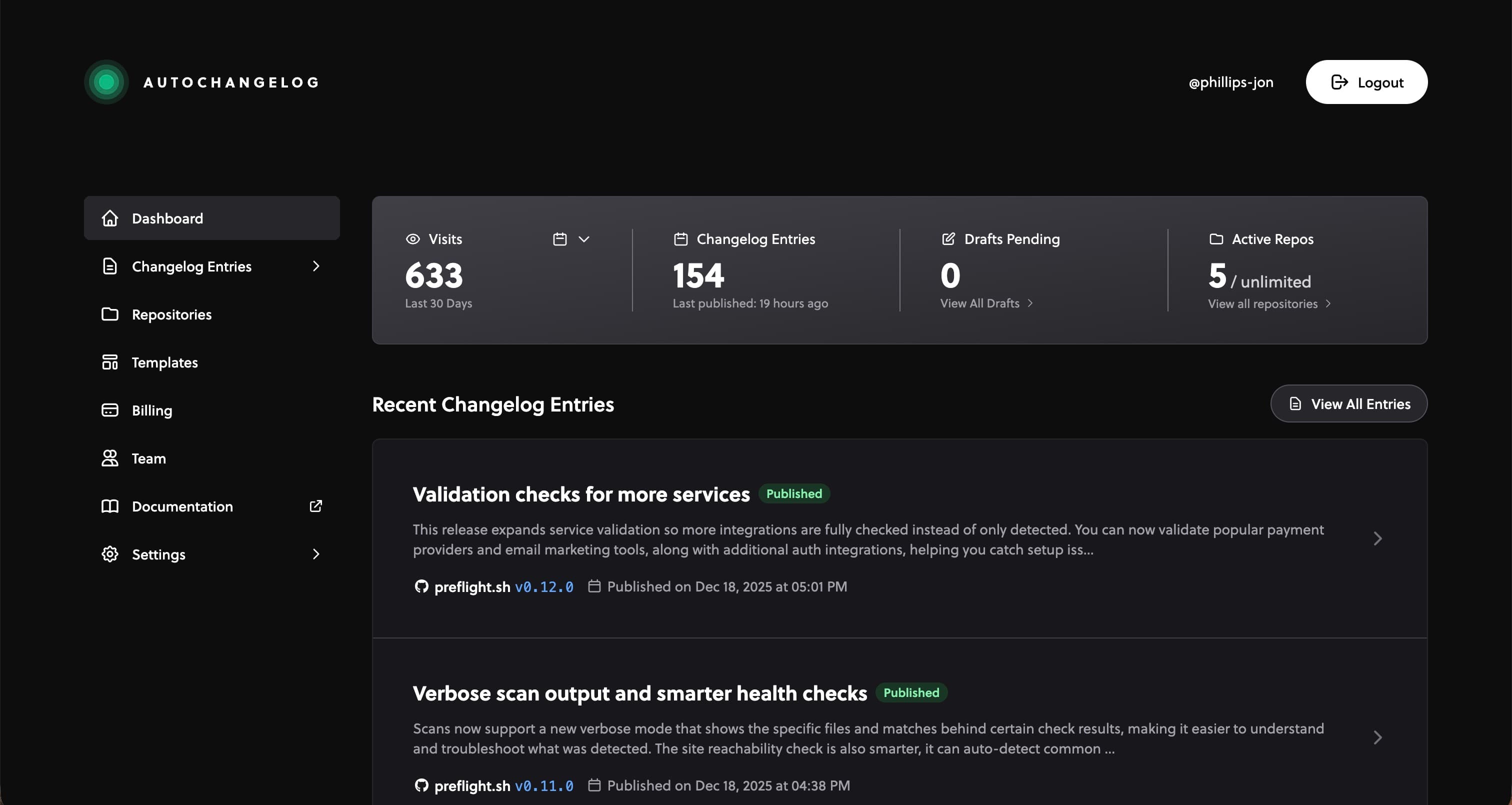Expand the Settings submenu chevron
The height and width of the screenshot is (805, 1512).
pyautogui.click(x=316, y=553)
